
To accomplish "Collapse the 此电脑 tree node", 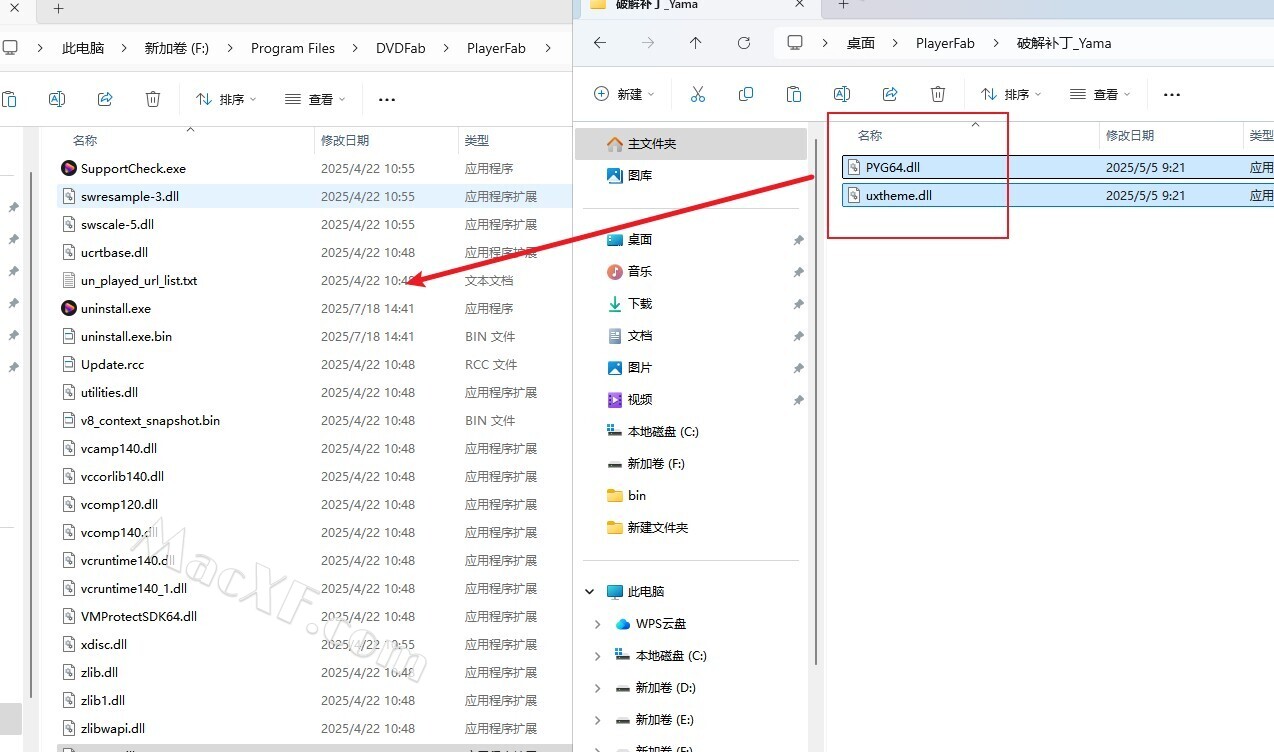I will (x=590, y=592).
